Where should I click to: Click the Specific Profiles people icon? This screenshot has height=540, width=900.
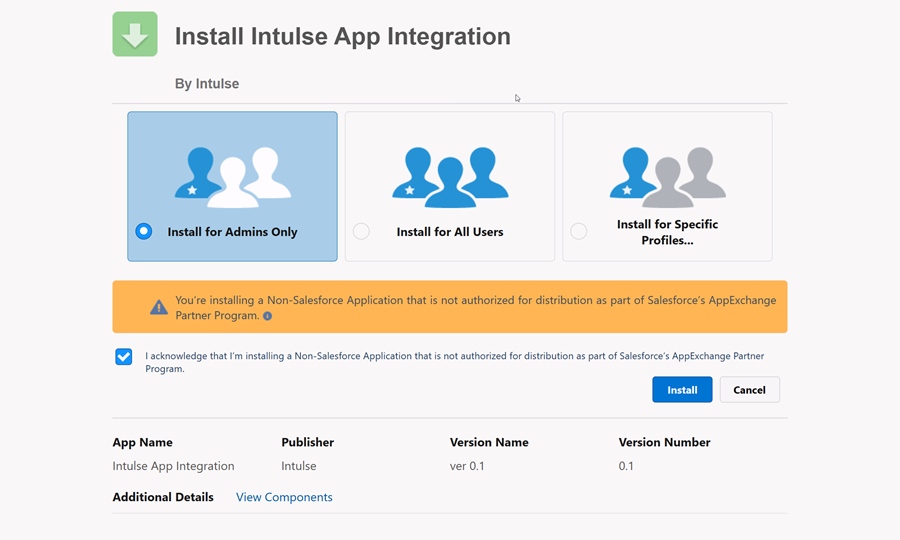668,177
